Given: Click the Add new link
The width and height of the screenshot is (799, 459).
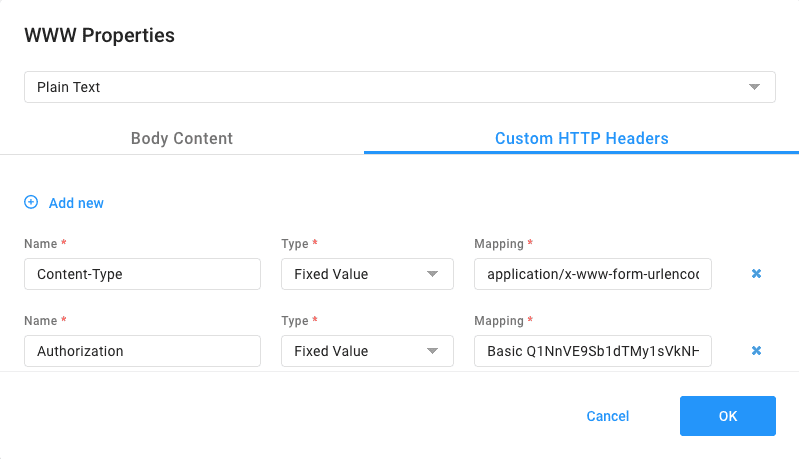Looking at the screenshot, I should [76, 203].
